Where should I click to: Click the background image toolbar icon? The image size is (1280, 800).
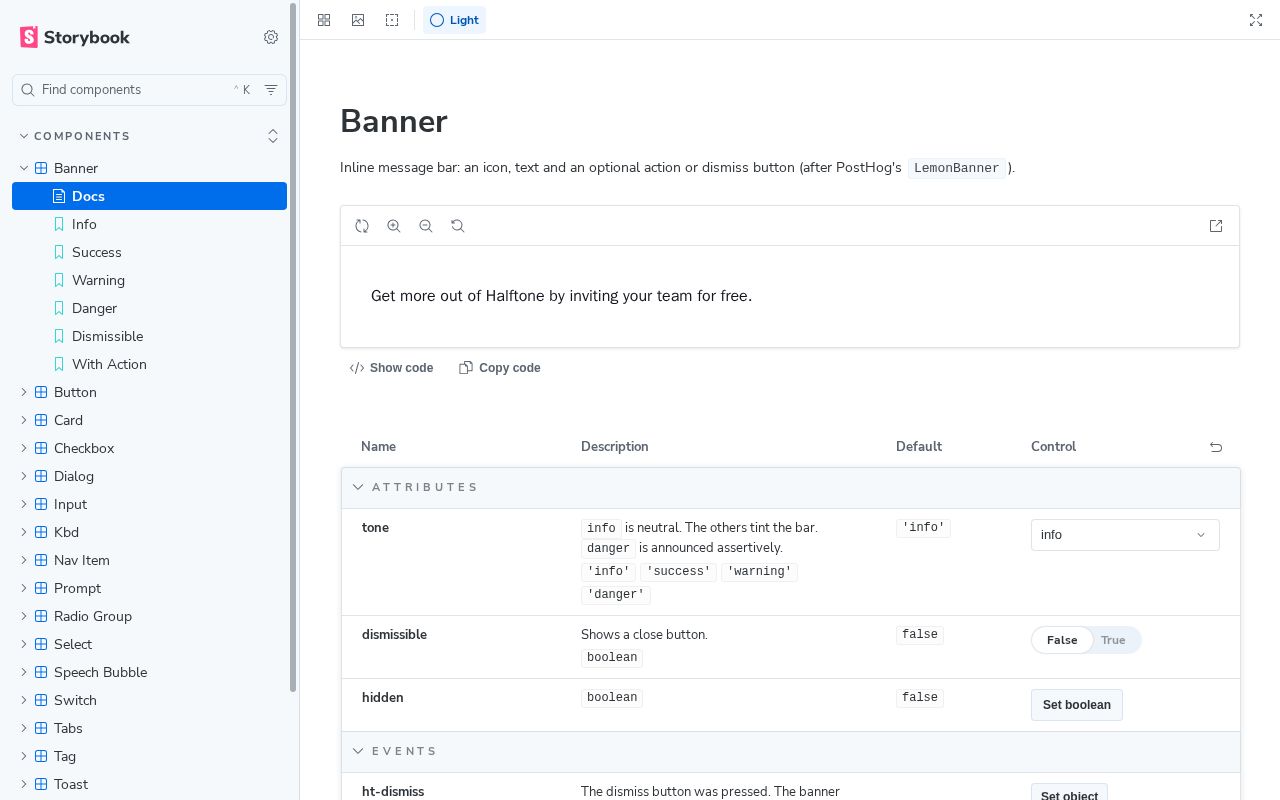point(358,20)
